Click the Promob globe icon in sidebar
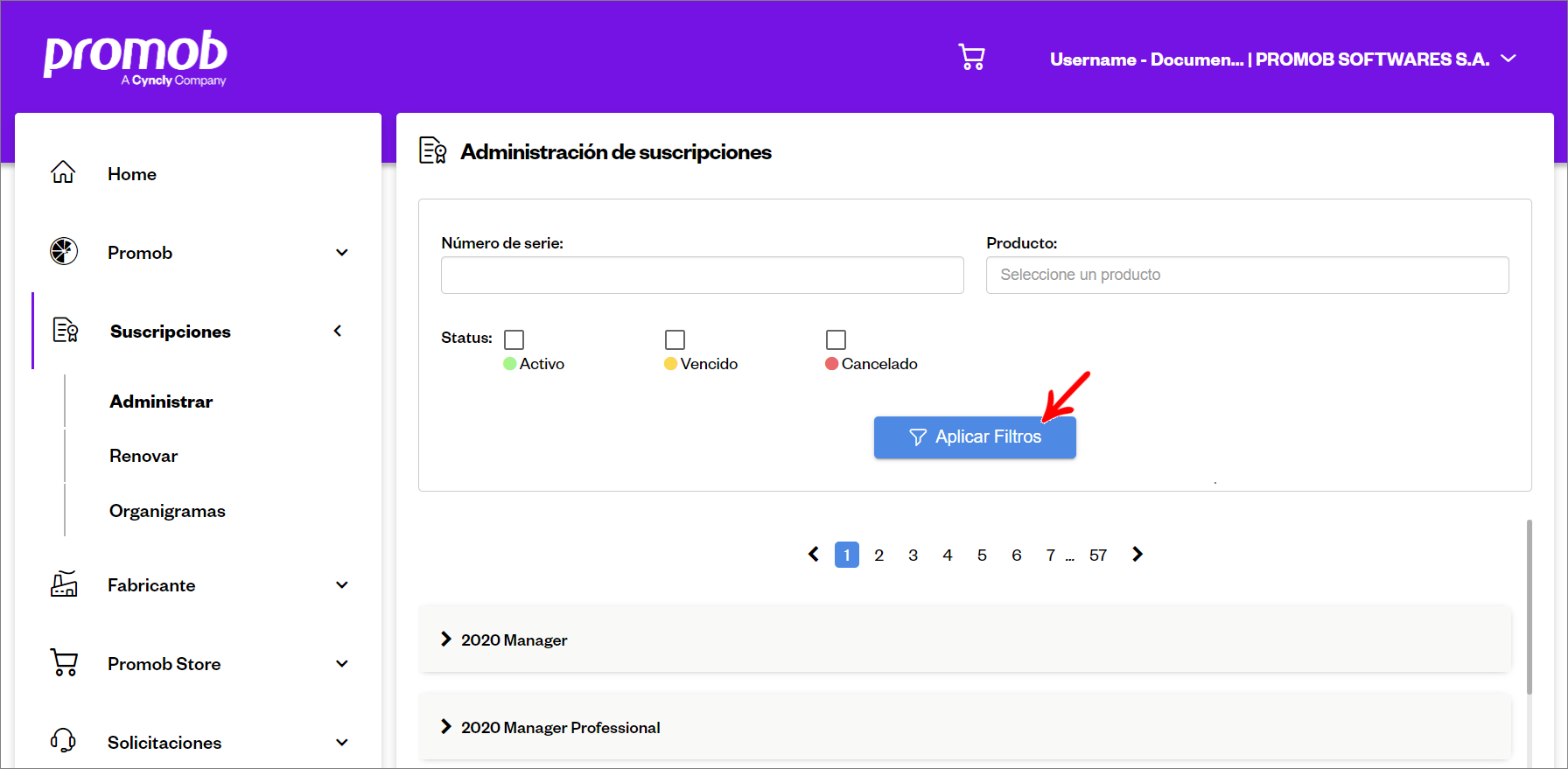The image size is (1568, 769). coord(64,251)
